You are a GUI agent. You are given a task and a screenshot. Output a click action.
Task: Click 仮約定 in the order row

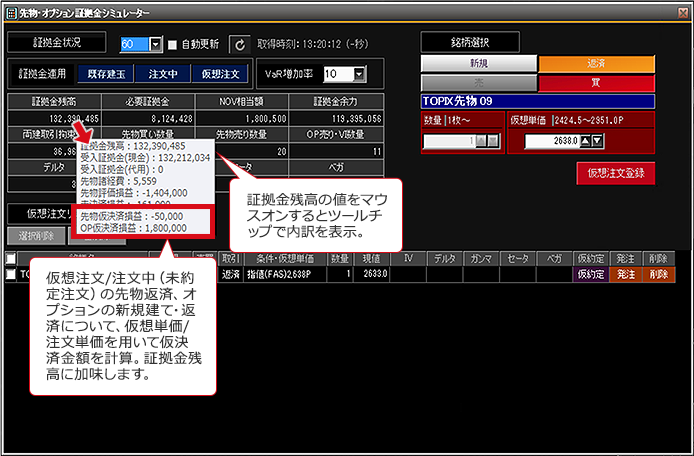click(x=591, y=274)
